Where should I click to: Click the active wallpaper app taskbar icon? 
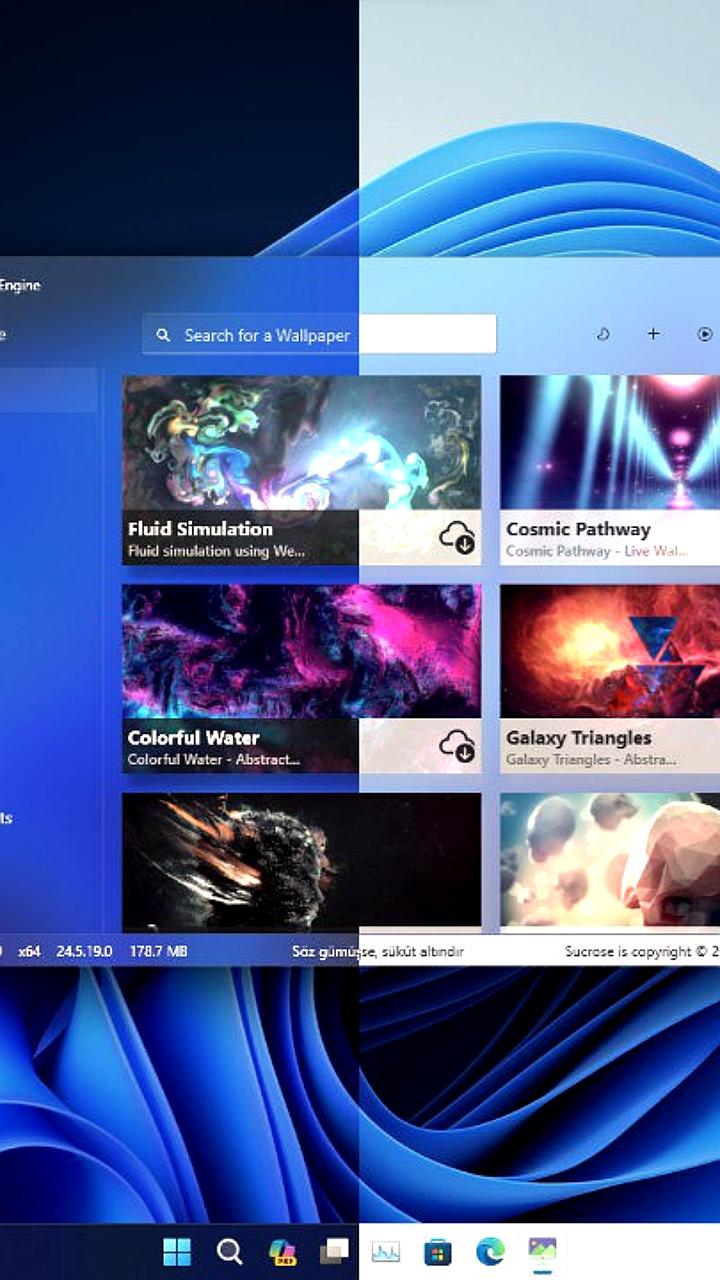[x=542, y=1250]
